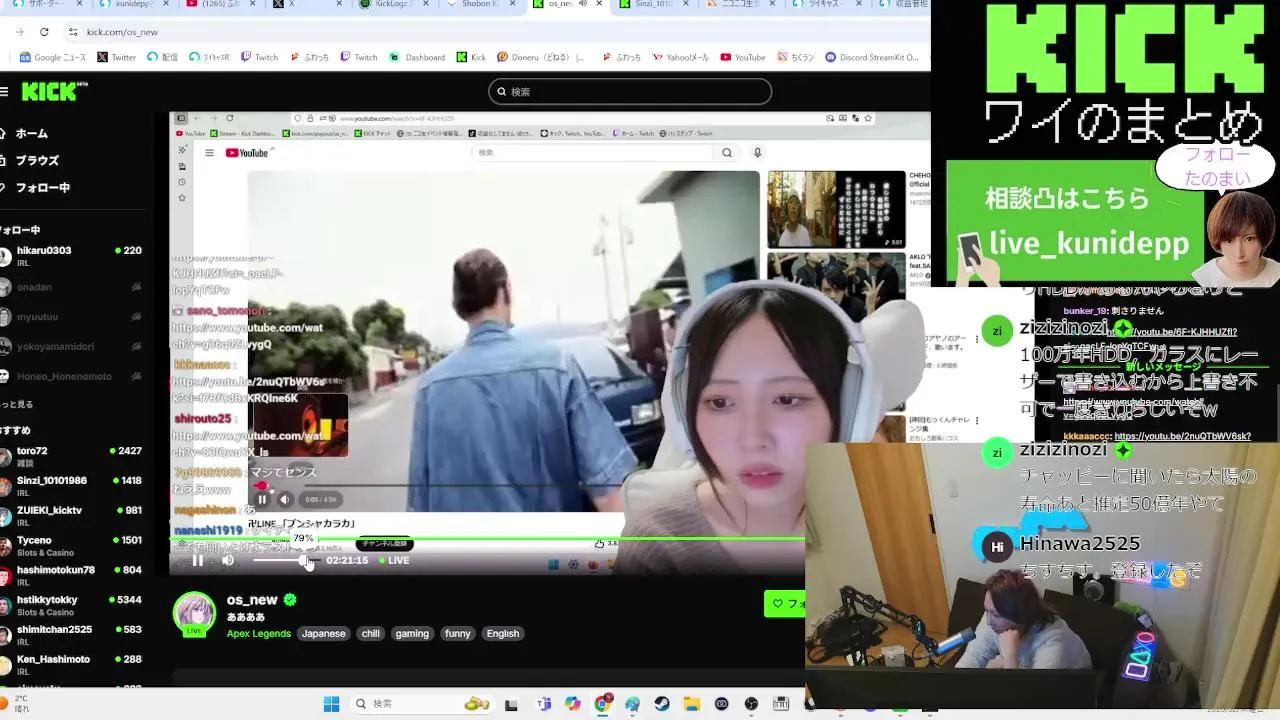
Task: Go forward with the browser arrow
Action: pyautogui.click(x=19, y=32)
